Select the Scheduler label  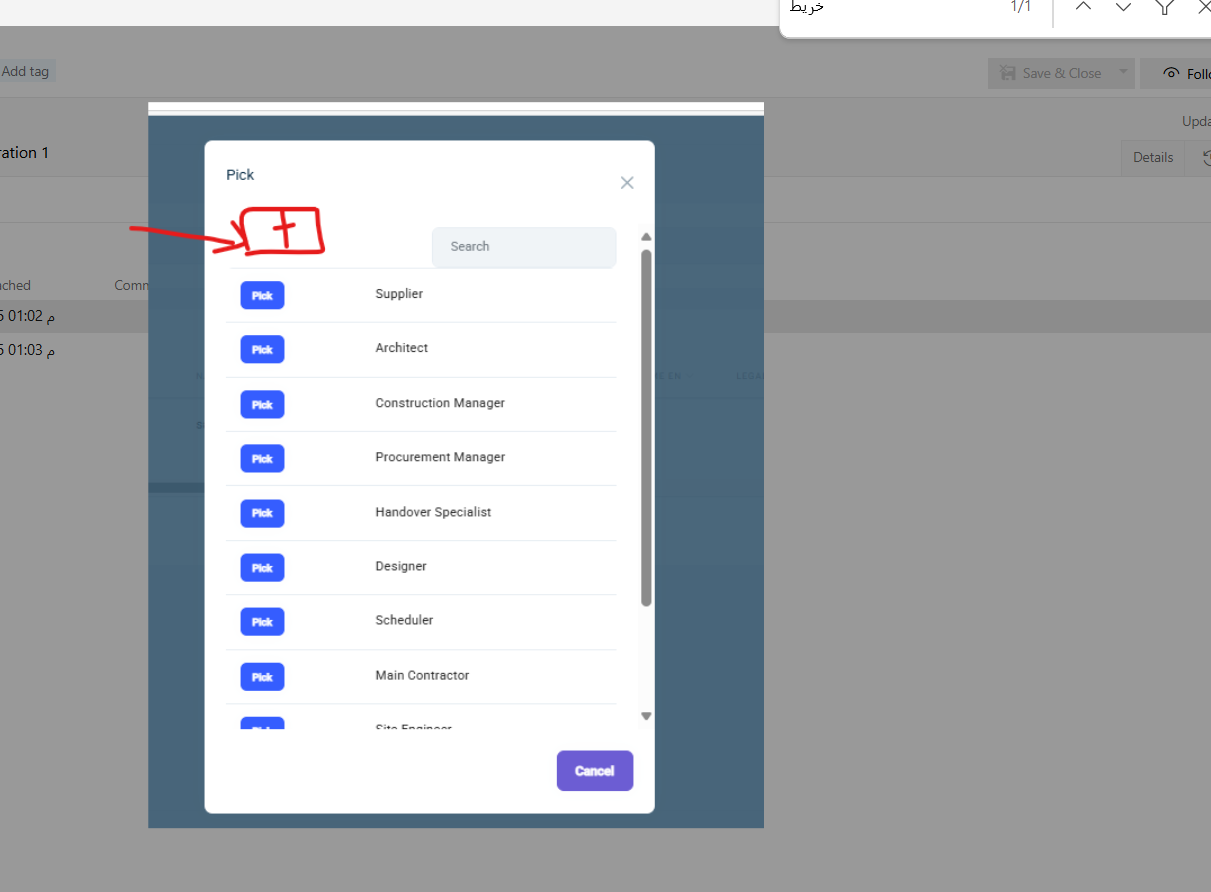coord(404,620)
